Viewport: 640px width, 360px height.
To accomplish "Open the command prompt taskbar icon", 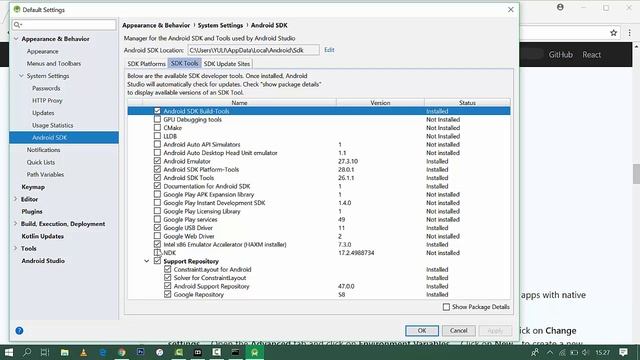I will [x=236, y=352].
